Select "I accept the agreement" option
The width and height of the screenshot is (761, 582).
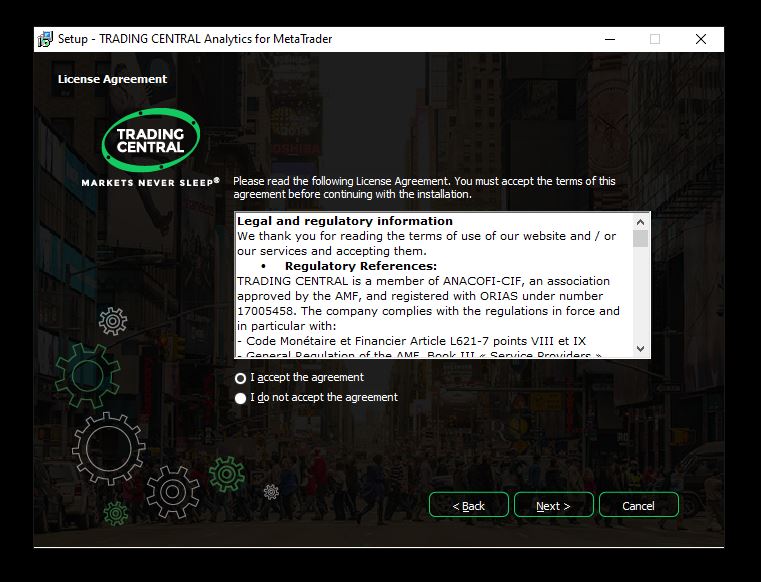pos(240,378)
